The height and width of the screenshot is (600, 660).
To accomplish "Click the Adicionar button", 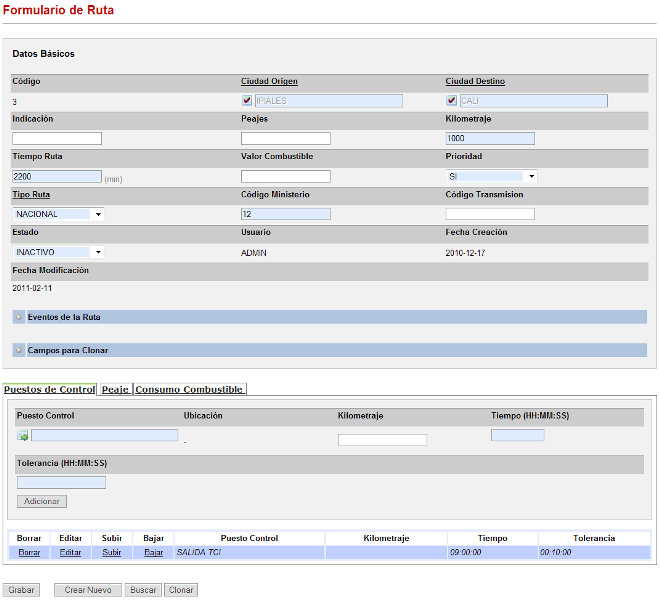I will [42, 501].
